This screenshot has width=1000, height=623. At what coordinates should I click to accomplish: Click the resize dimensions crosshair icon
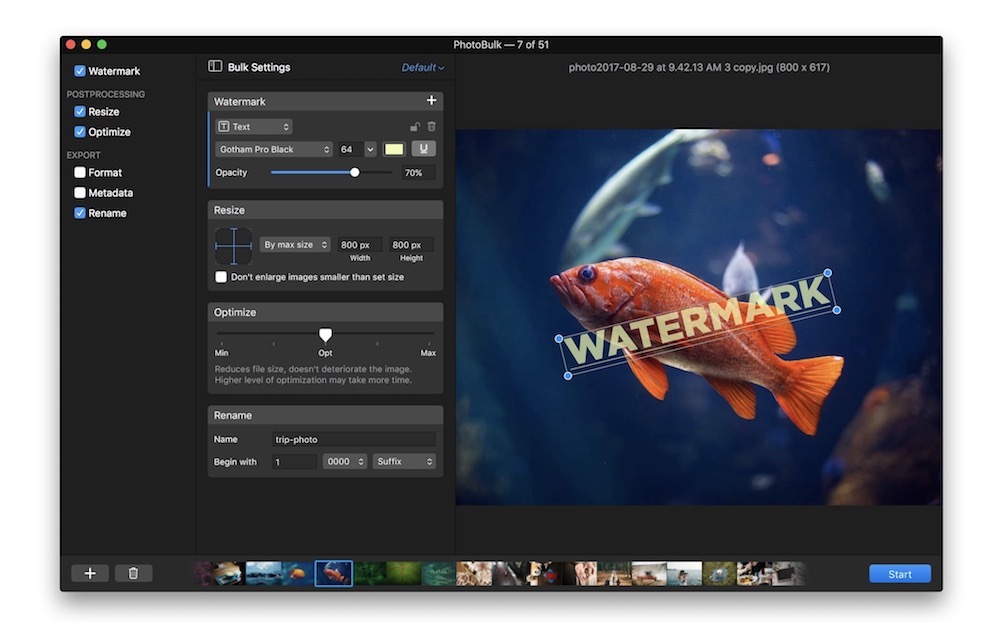[234, 244]
